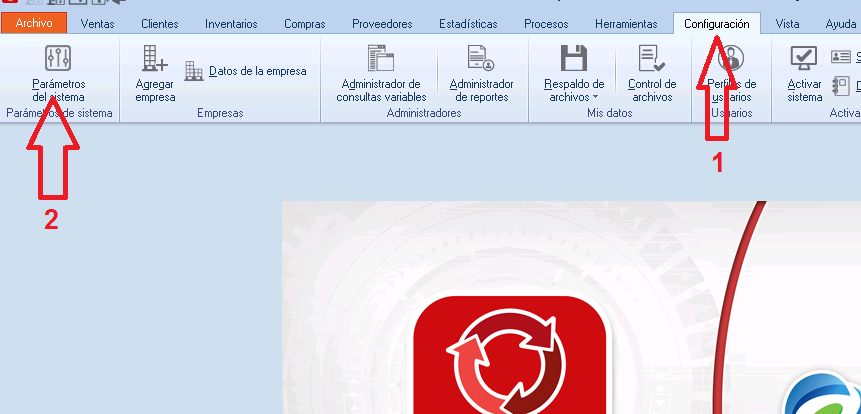This screenshot has height=414, width=861.
Task: Click the address book icon under ID card
Action: coord(841,86)
